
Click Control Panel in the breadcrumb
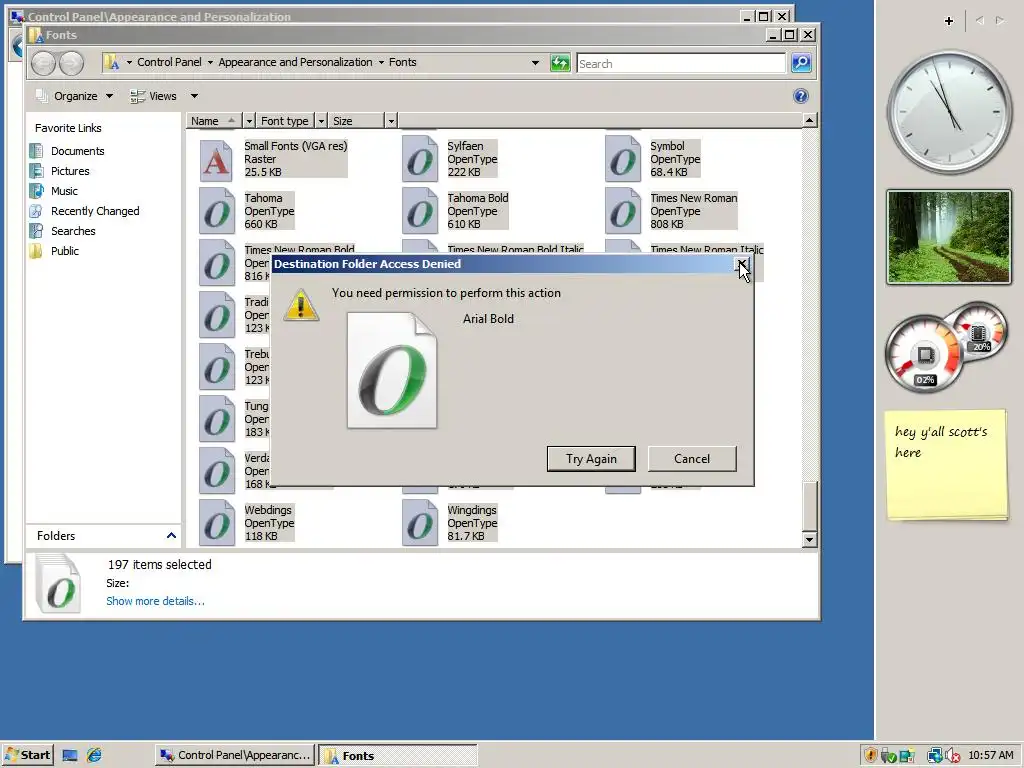point(169,62)
